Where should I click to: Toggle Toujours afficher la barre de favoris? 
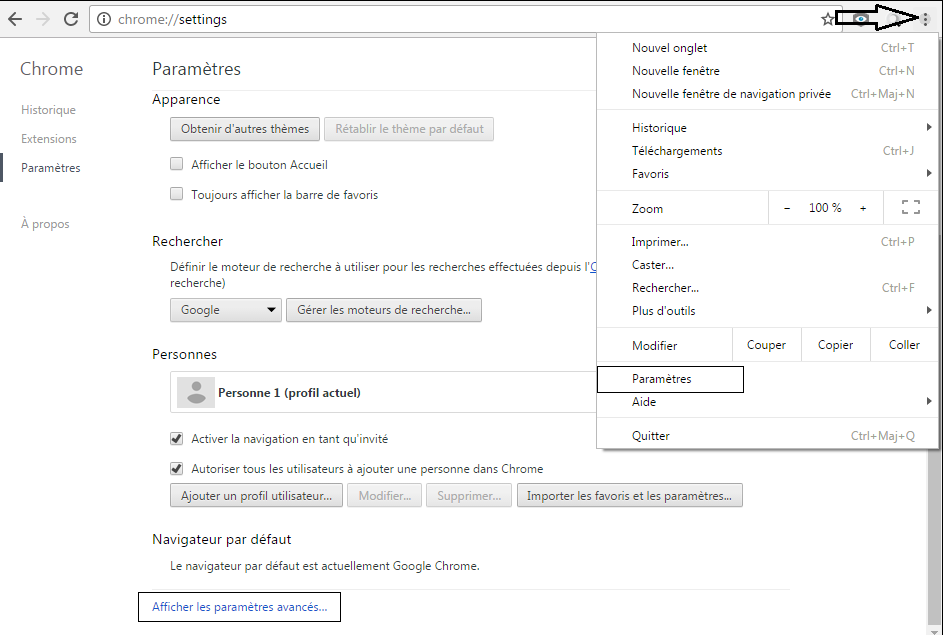(176, 194)
